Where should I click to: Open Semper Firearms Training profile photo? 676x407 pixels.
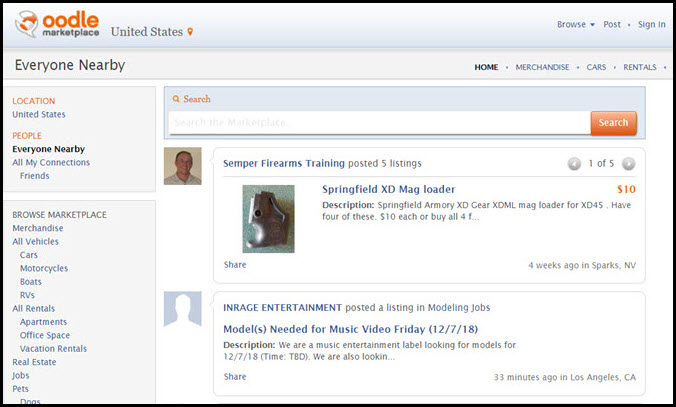(x=182, y=166)
